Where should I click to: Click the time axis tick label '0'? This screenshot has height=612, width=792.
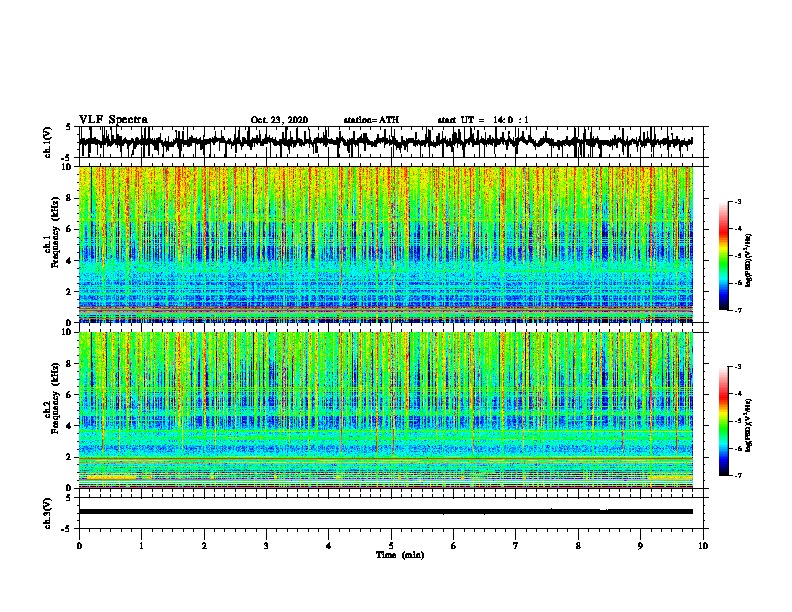(79, 546)
